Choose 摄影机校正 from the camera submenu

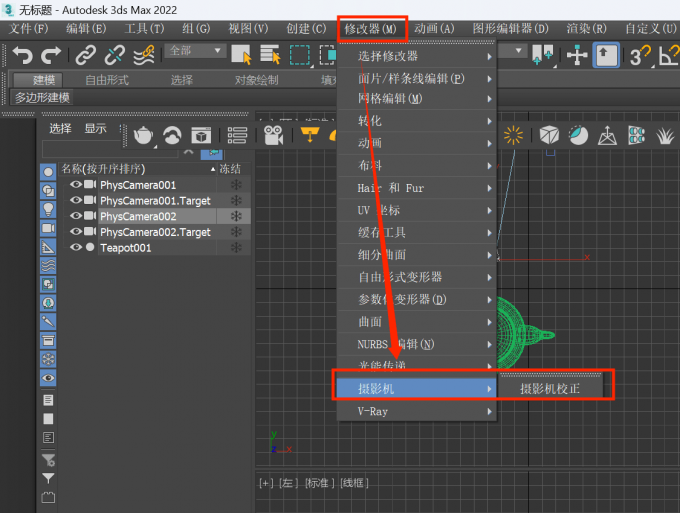click(x=550, y=389)
